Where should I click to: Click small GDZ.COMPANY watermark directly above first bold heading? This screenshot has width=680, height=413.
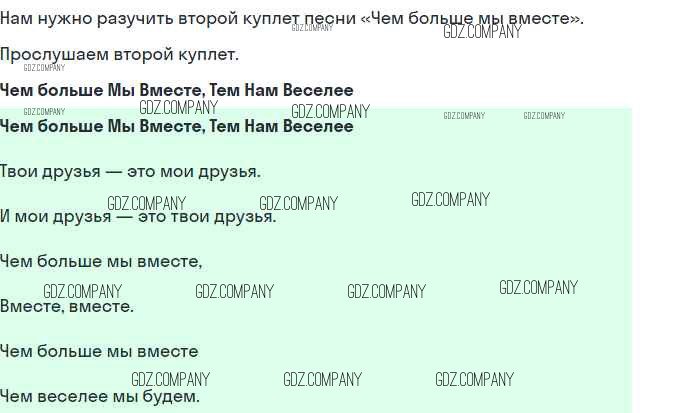pyautogui.click(x=44, y=68)
